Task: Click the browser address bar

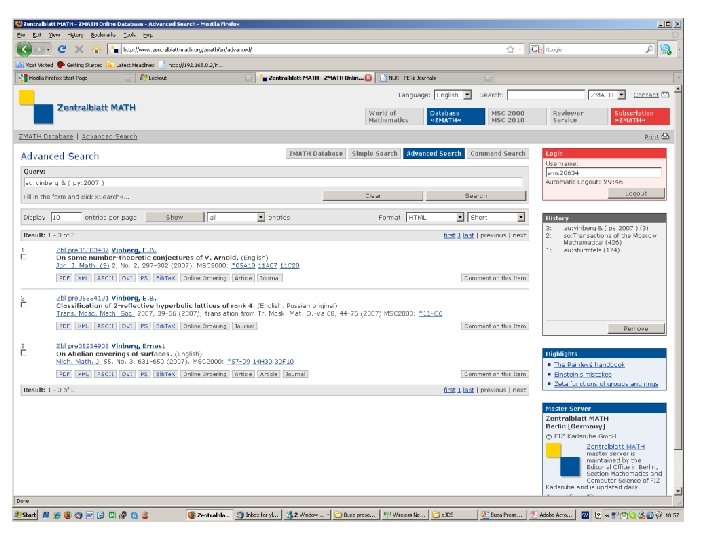Action: pyautogui.click(x=312, y=49)
